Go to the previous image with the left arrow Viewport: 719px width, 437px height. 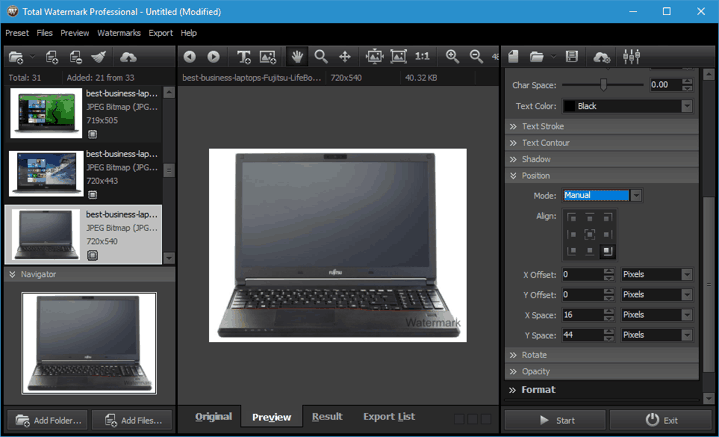click(x=189, y=56)
